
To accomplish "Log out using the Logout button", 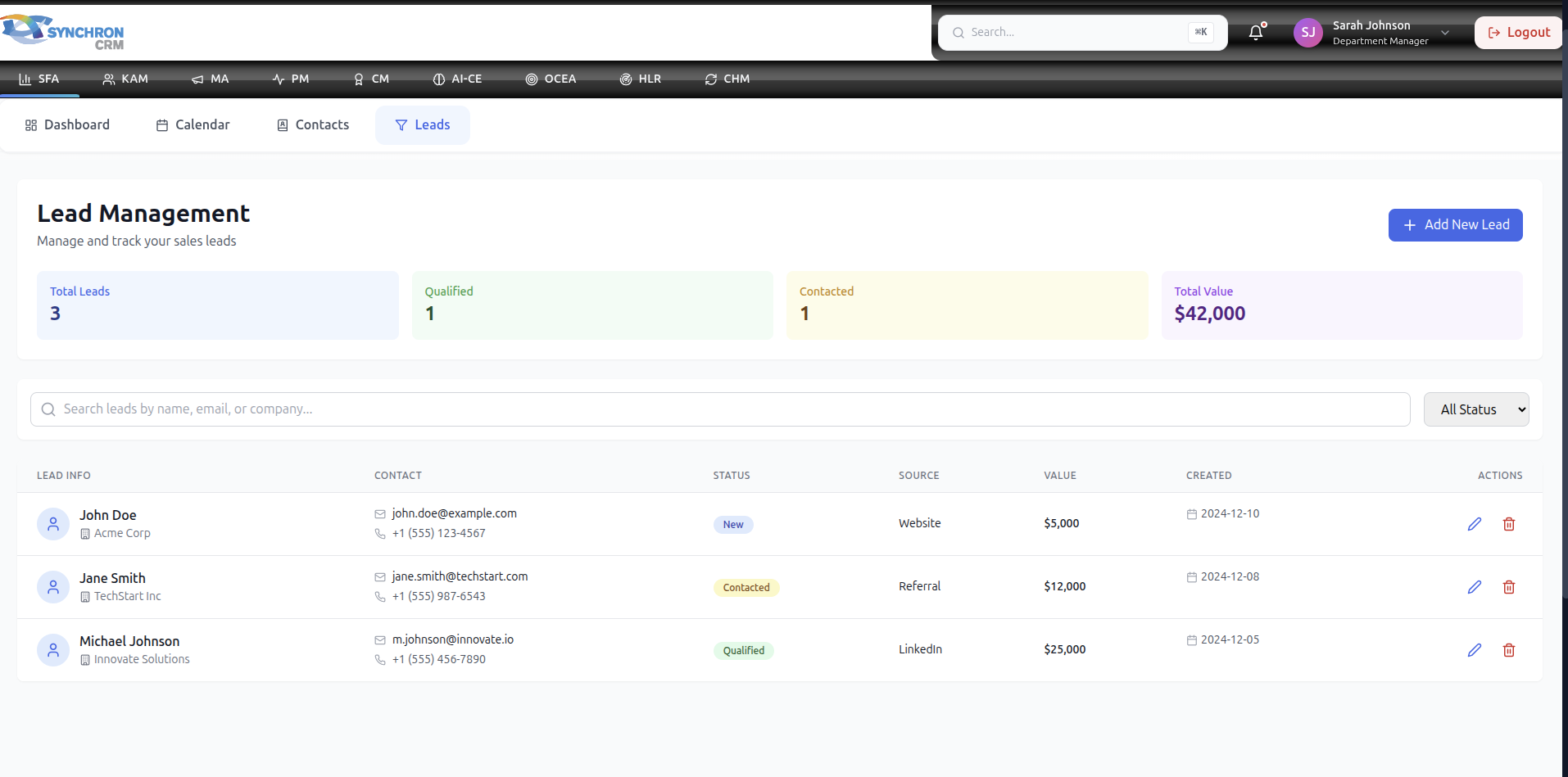I will coord(1518,33).
